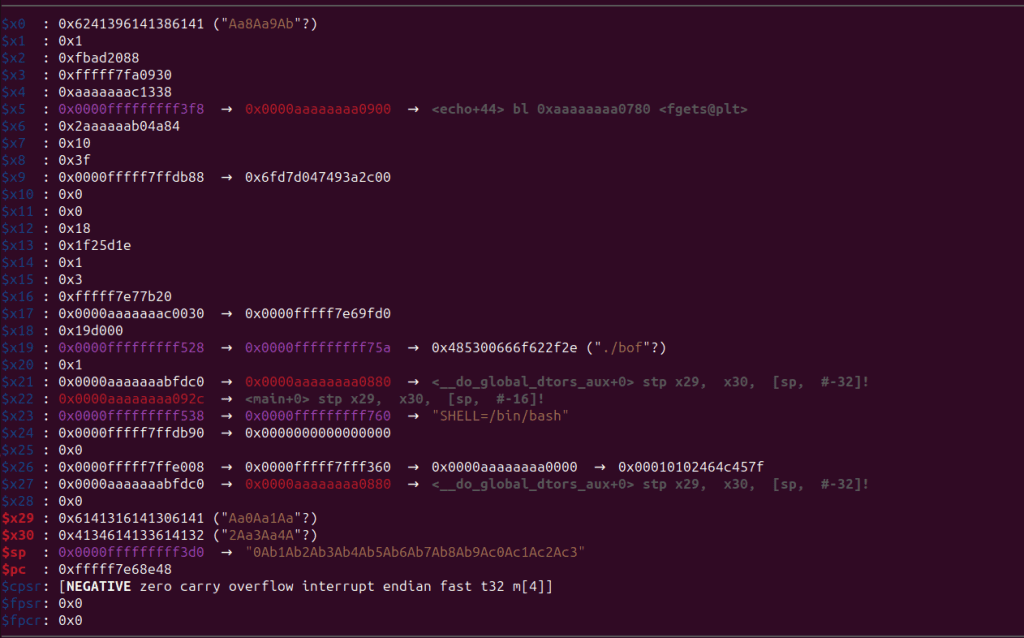Click the bold NEGATIVE flag in $cpsr
This screenshot has height=638, width=1024.
[x=98, y=586]
